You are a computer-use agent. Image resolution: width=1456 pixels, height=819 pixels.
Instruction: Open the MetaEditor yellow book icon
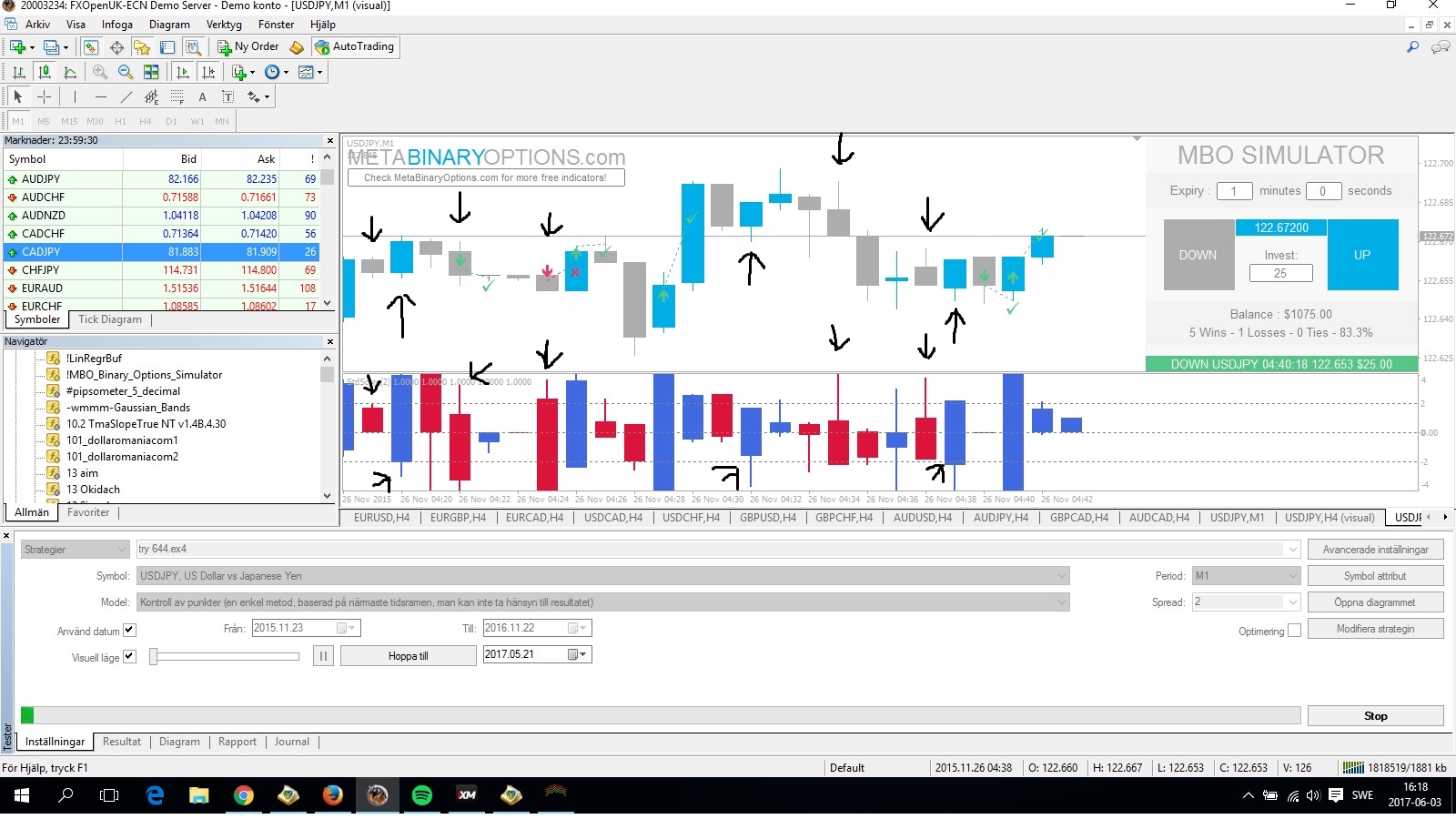pyautogui.click(x=297, y=46)
